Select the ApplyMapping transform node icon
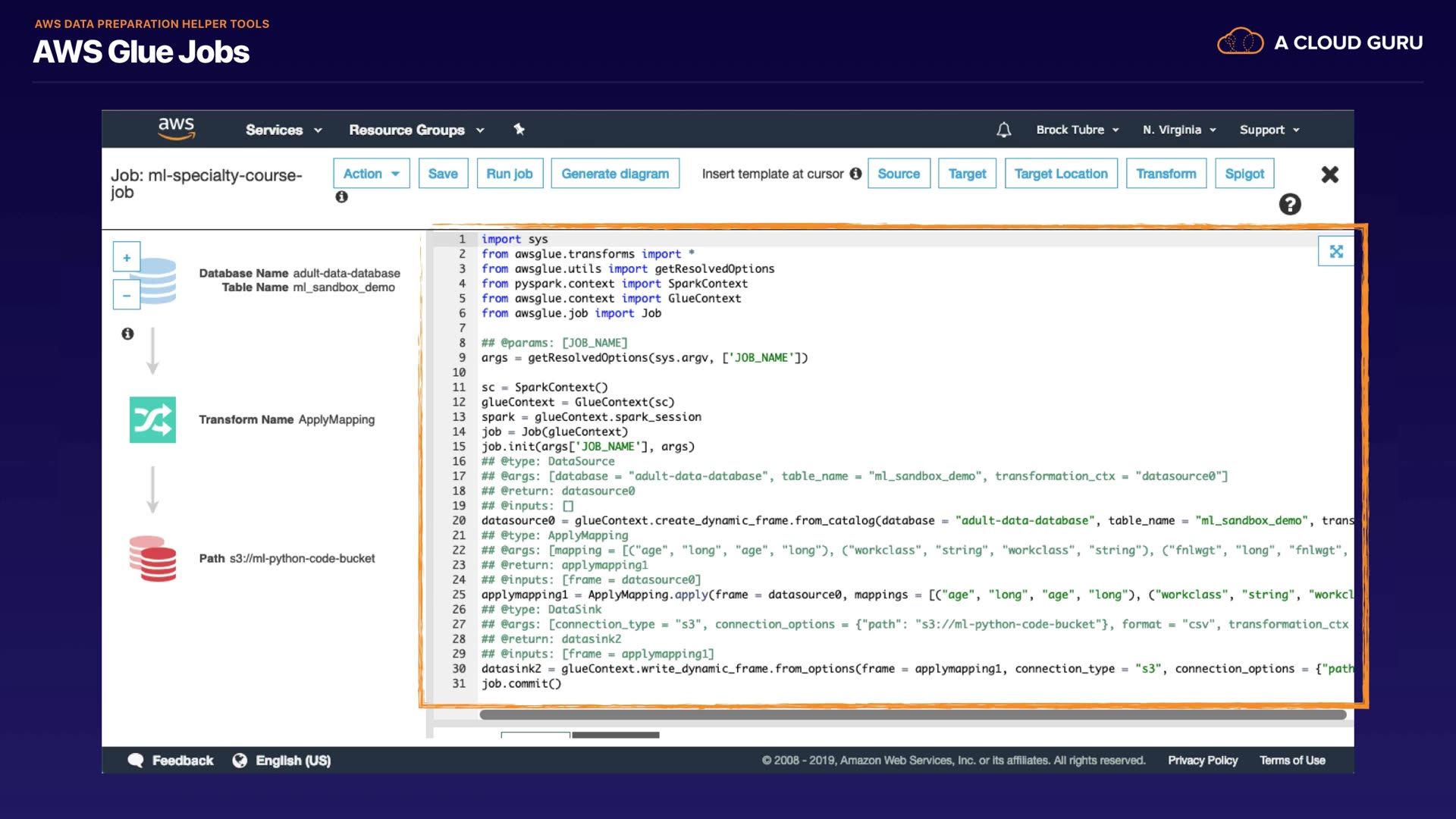 pyautogui.click(x=152, y=419)
